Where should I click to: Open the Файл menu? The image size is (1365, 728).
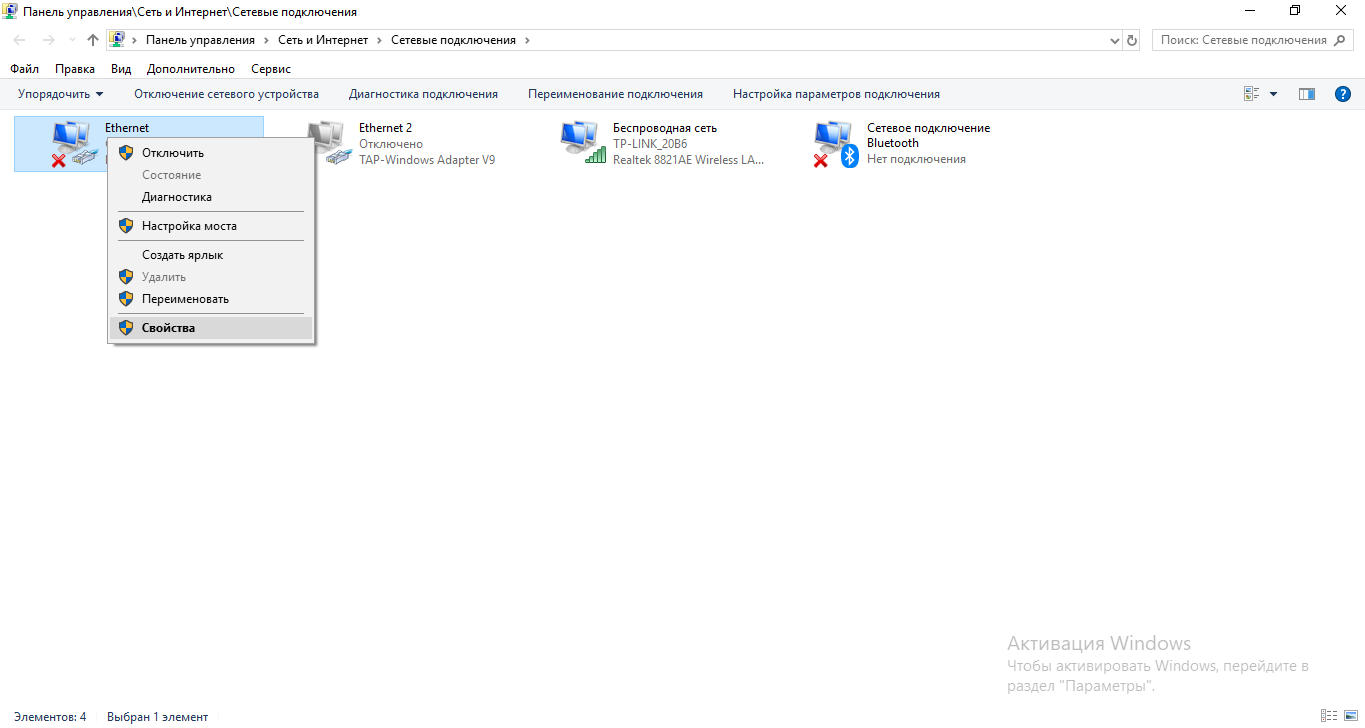(24, 69)
